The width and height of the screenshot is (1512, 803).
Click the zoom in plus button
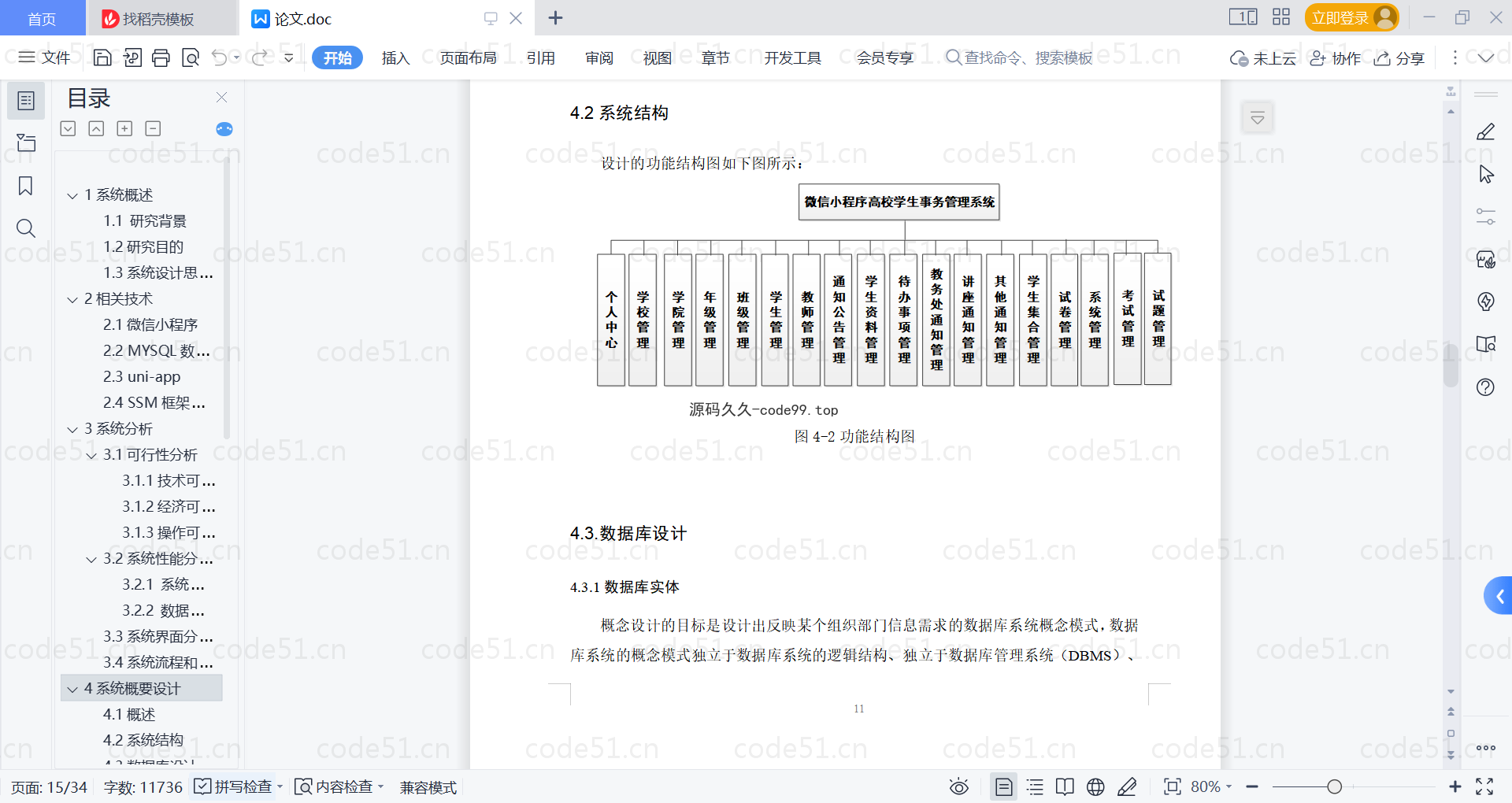[1455, 786]
